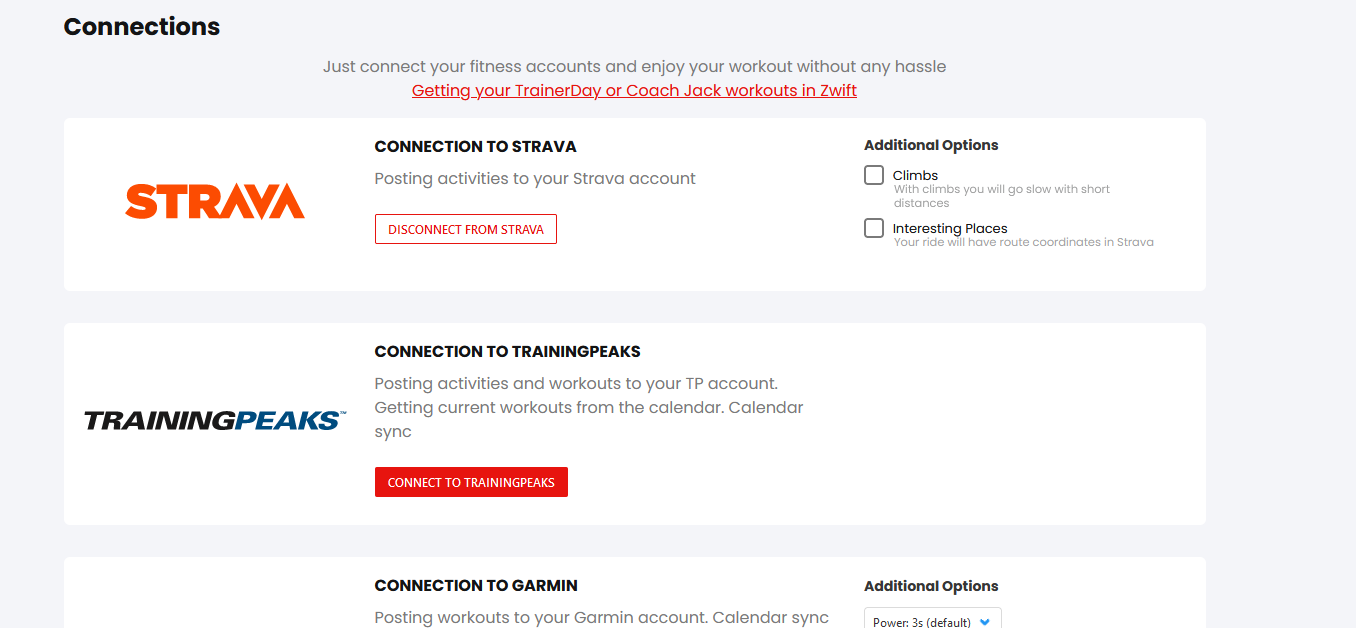Click the Climbs option label
This screenshot has width=1356, height=628.
tap(915, 175)
